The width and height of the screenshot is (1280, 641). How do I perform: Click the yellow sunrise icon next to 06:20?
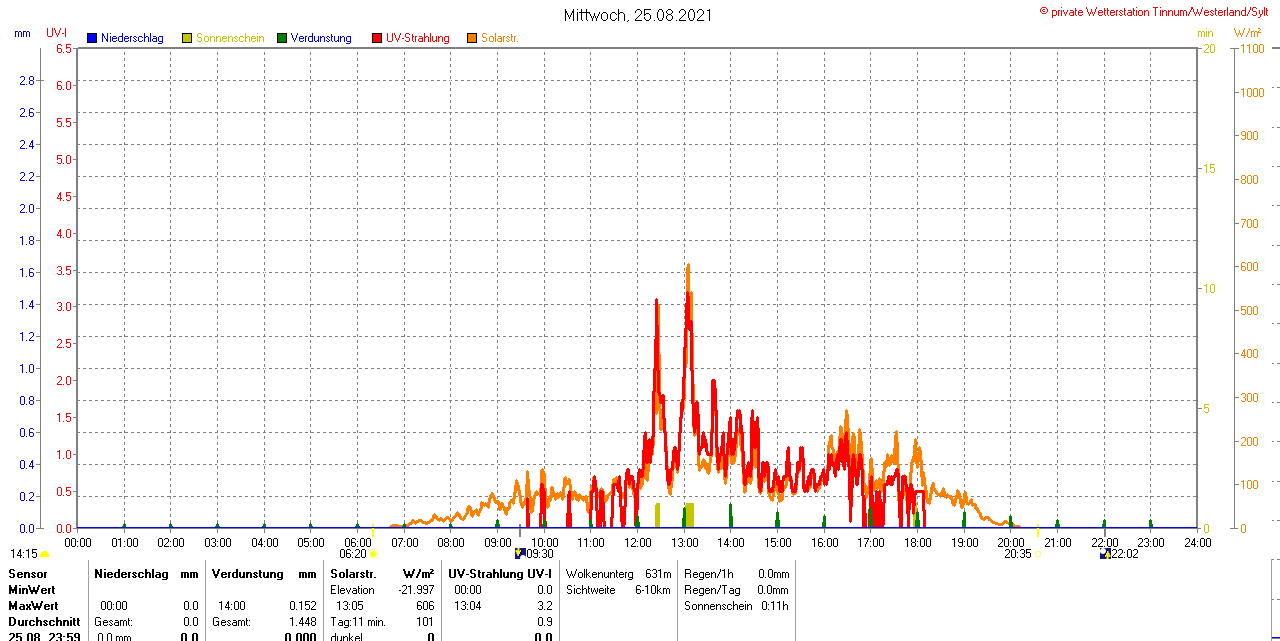(x=373, y=554)
